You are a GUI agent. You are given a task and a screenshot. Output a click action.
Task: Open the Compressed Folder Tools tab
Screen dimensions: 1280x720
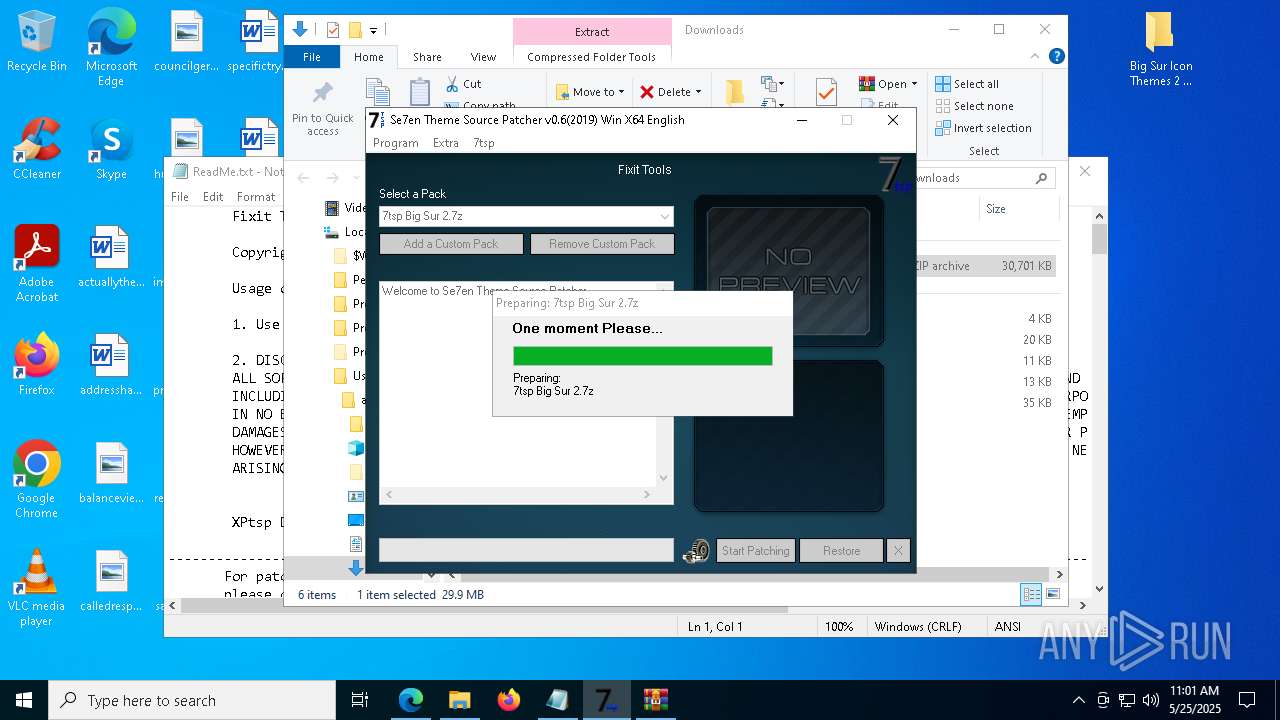pos(591,57)
